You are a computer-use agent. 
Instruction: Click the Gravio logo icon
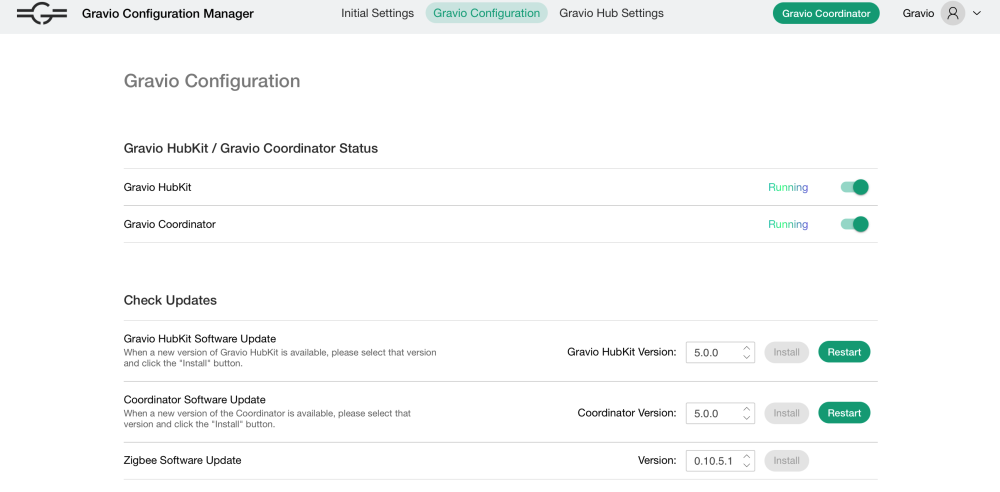click(x=42, y=14)
